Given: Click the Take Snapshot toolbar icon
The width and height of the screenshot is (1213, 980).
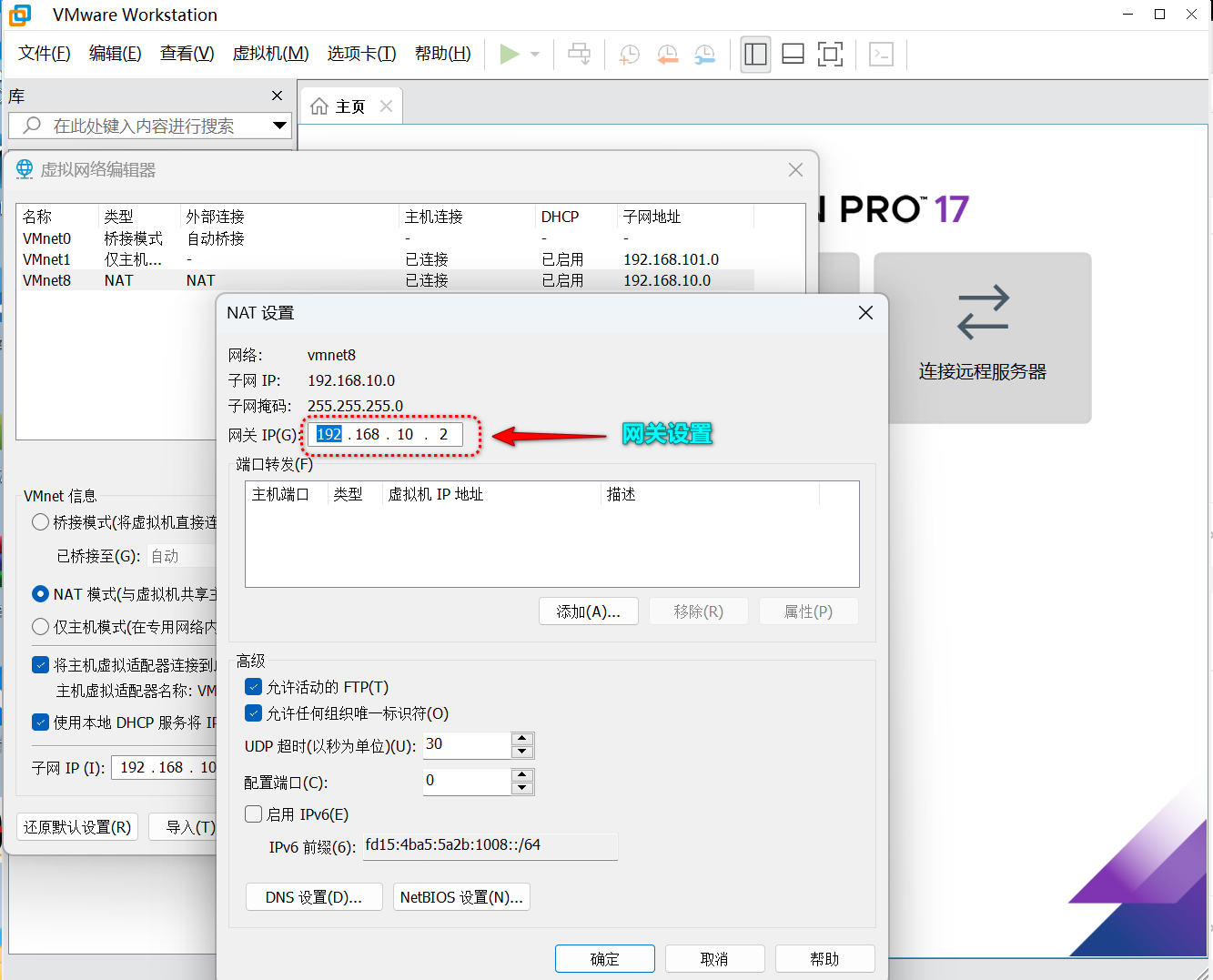Looking at the screenshot, I should pyautogui.click(x=629, y=55).
